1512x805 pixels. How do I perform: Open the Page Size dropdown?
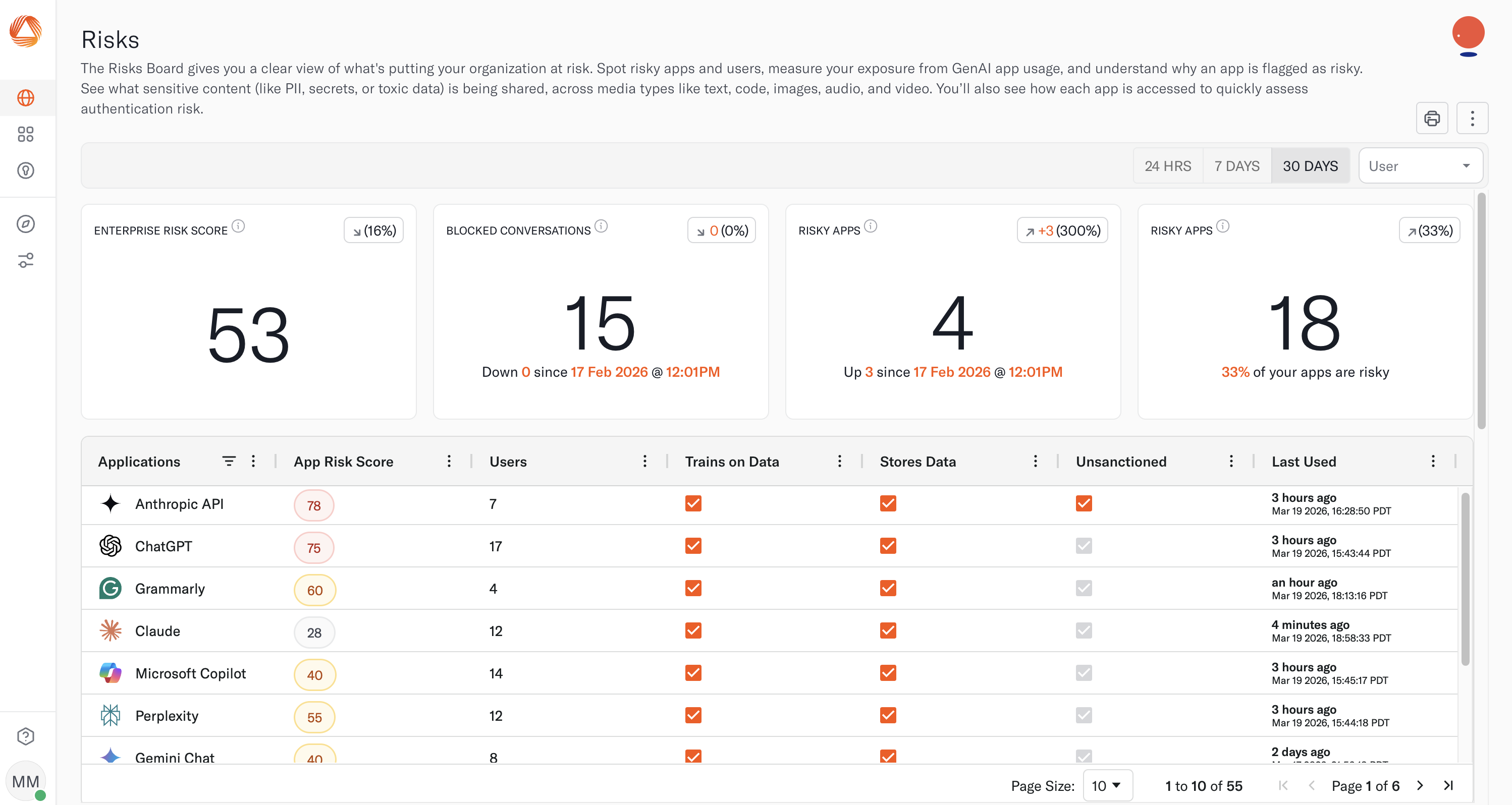click(x=1107, y=785)
